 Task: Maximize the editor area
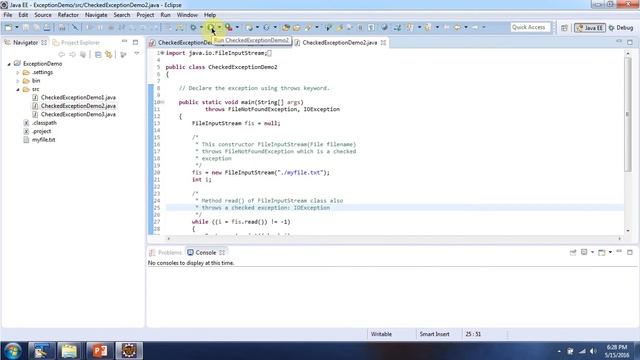[x=630, y=42]
